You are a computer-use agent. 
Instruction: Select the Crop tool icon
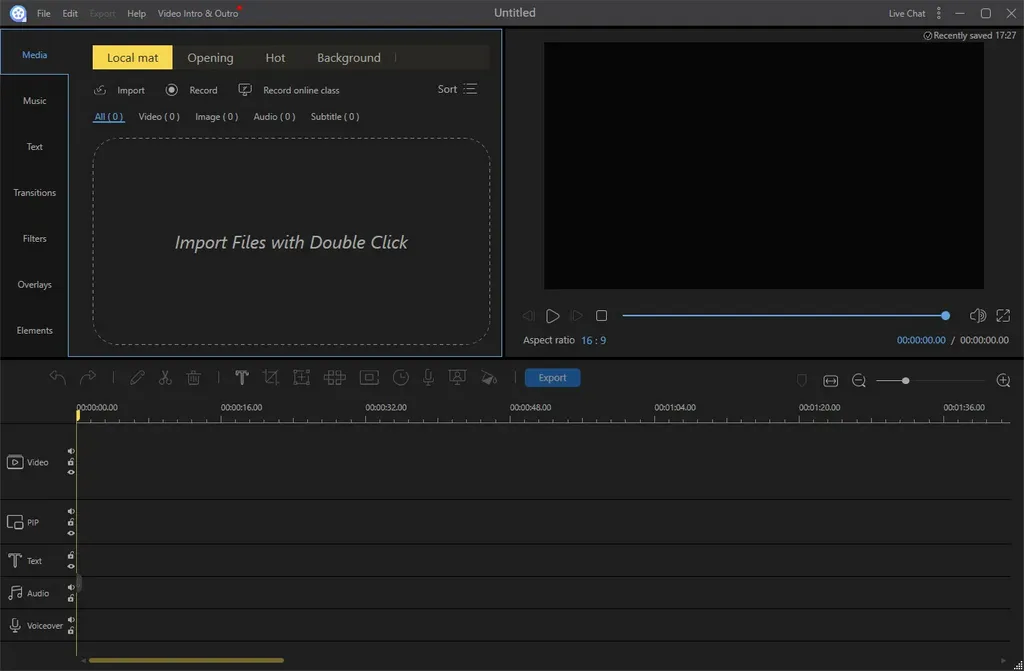point(270,378)
